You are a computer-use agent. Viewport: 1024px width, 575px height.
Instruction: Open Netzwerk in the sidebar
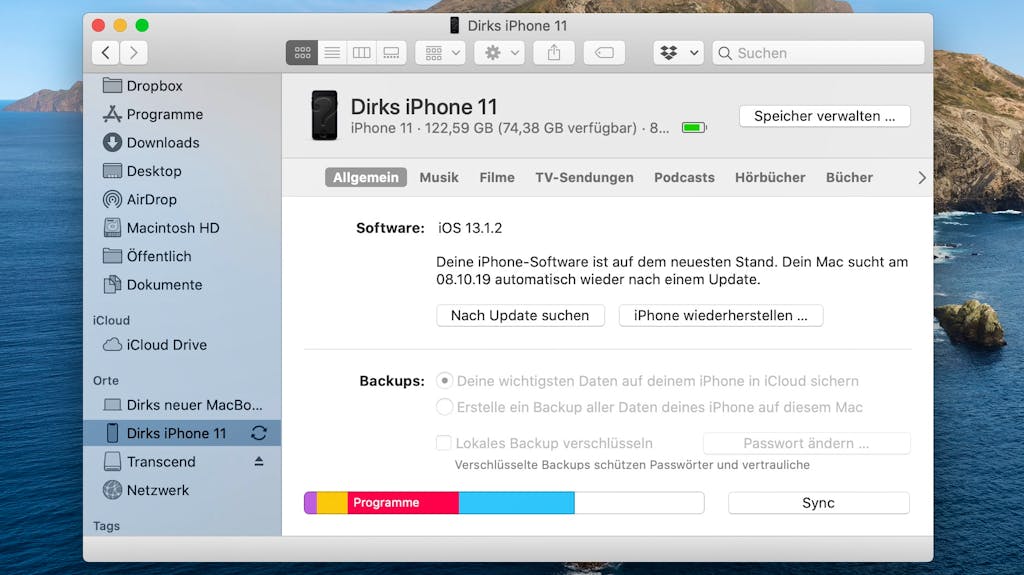[x=183, y=490]
